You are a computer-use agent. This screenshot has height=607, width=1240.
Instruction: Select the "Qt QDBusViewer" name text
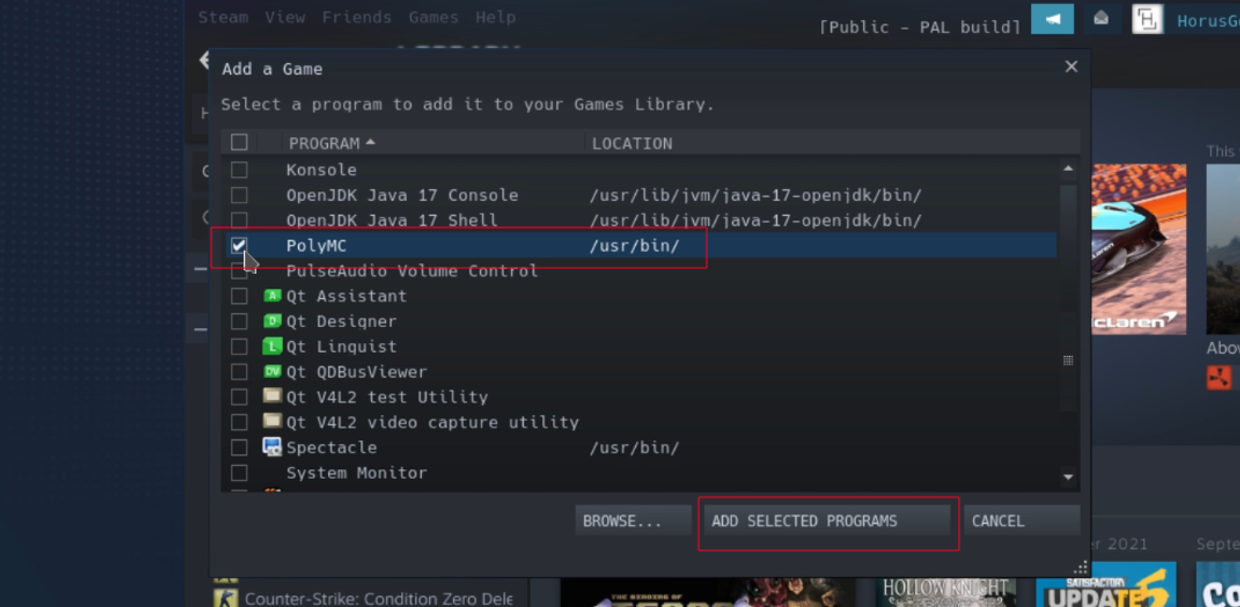(356, 372)
